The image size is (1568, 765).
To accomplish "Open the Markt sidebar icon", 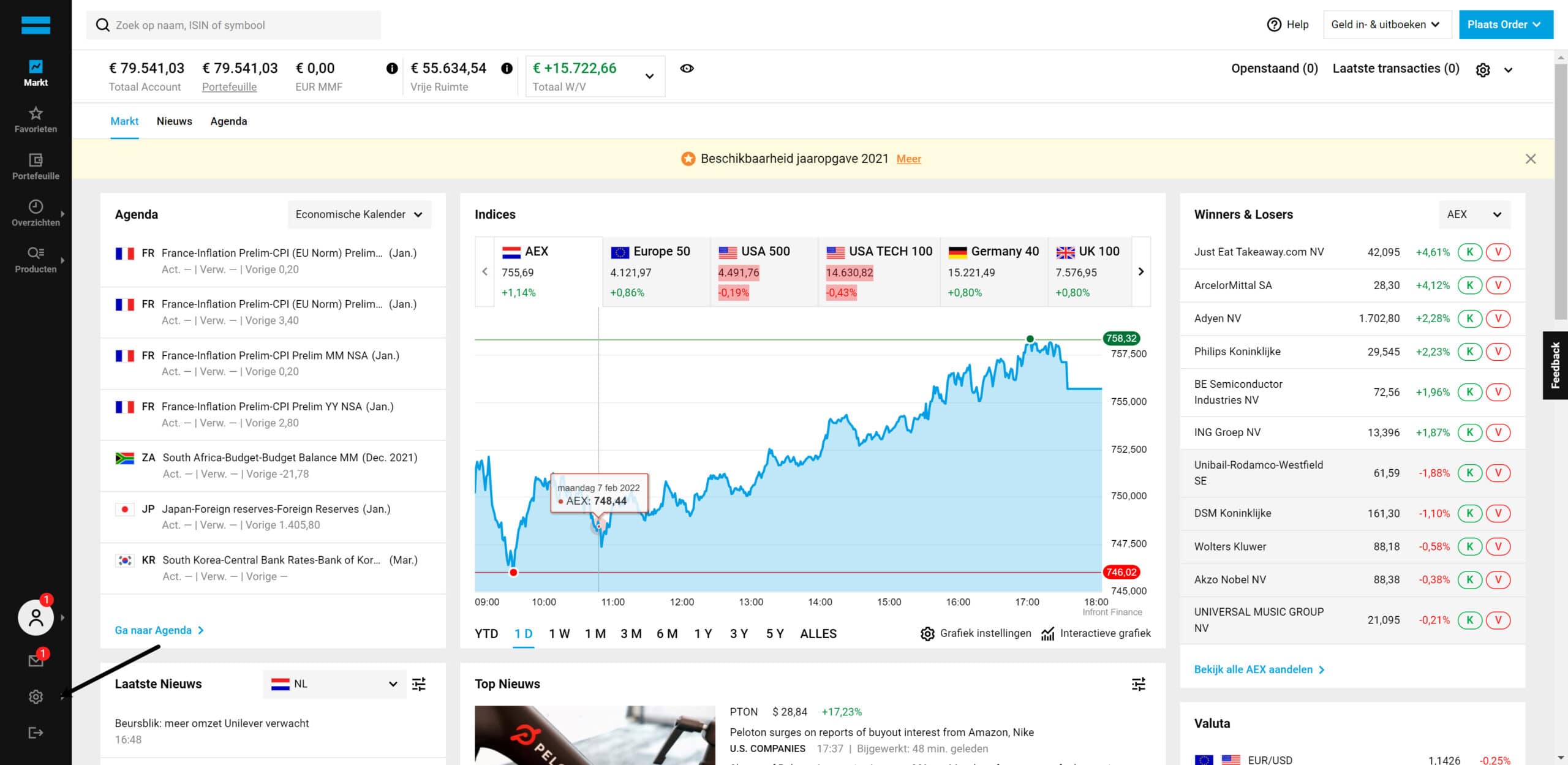I will tap(36, 73).
